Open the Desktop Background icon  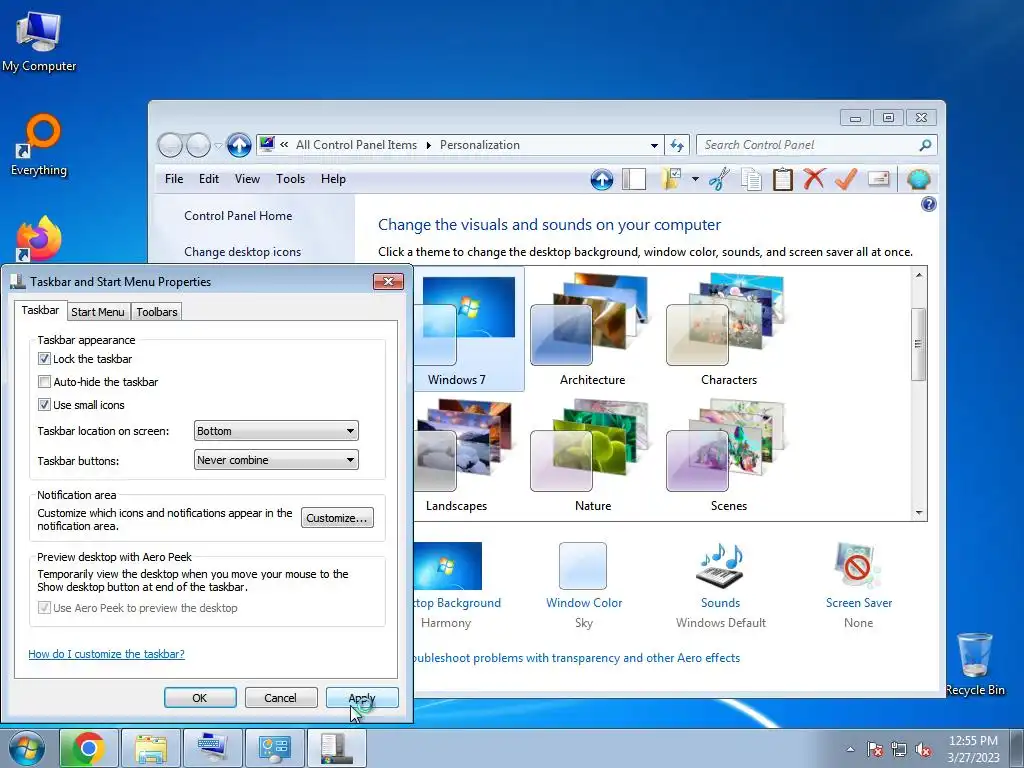coord(448,566)
